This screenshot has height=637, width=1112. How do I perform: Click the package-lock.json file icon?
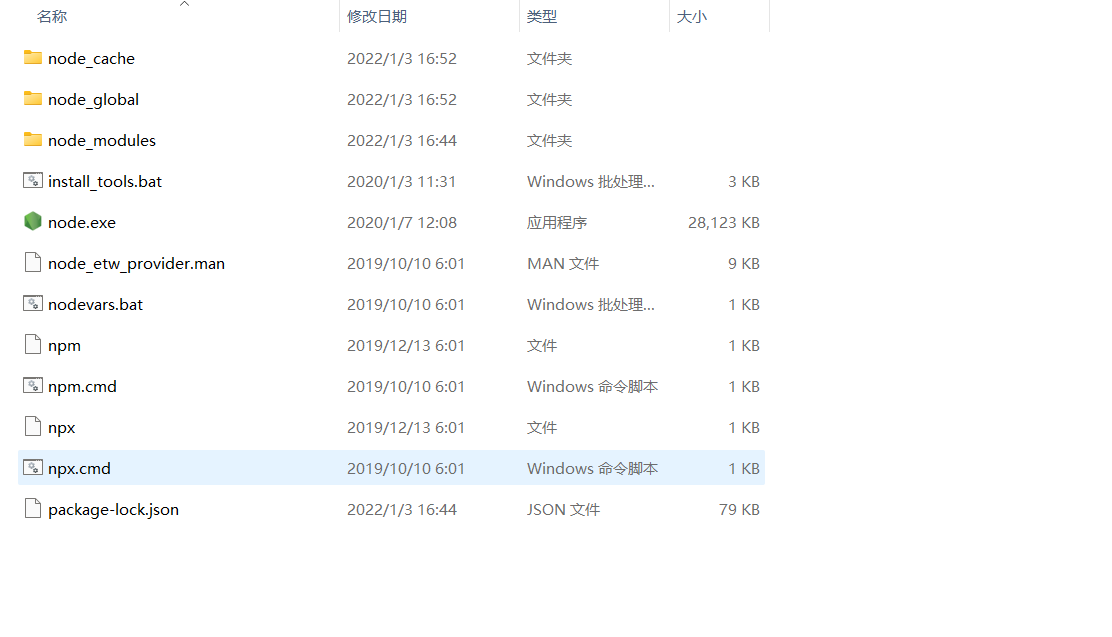[x=33, y=509]
